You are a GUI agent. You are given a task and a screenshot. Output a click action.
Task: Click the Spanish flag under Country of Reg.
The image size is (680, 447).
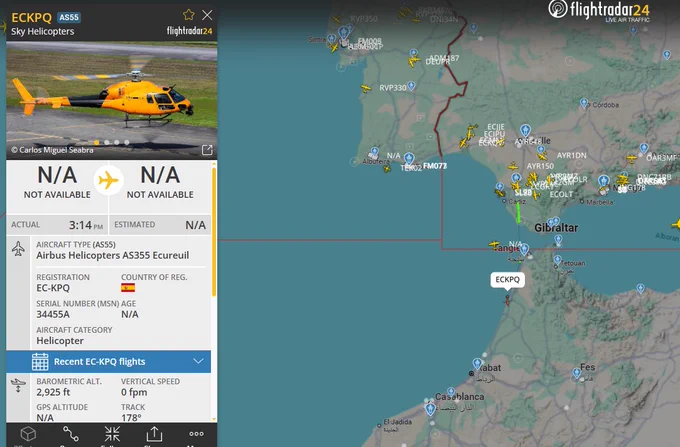(128, 288)
